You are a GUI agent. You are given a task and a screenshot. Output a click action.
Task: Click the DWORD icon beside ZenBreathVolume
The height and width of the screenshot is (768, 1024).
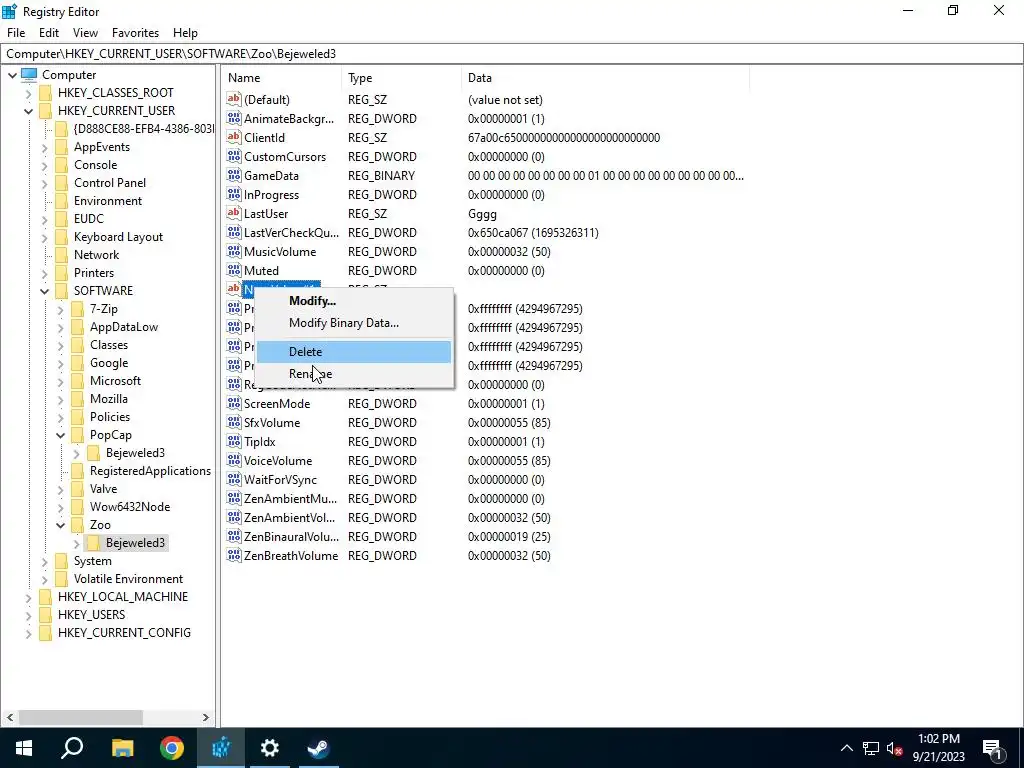pyautogui.click(x=234, y=555)
